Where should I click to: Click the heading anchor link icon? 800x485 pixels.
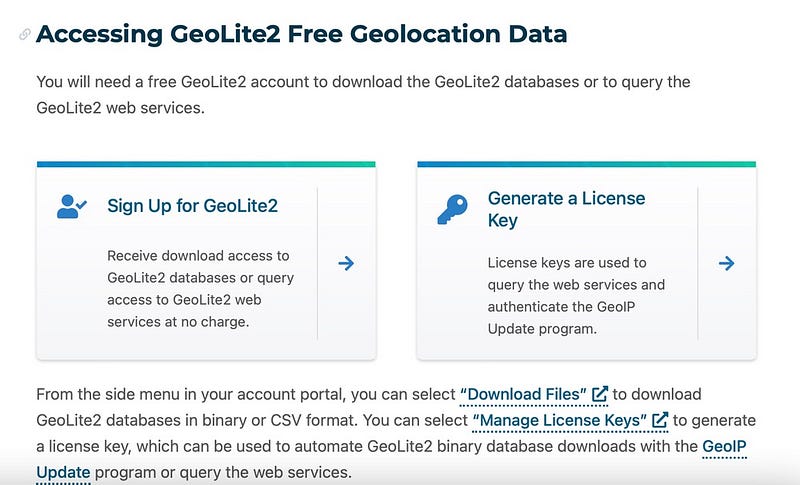[x=24, y=34]
